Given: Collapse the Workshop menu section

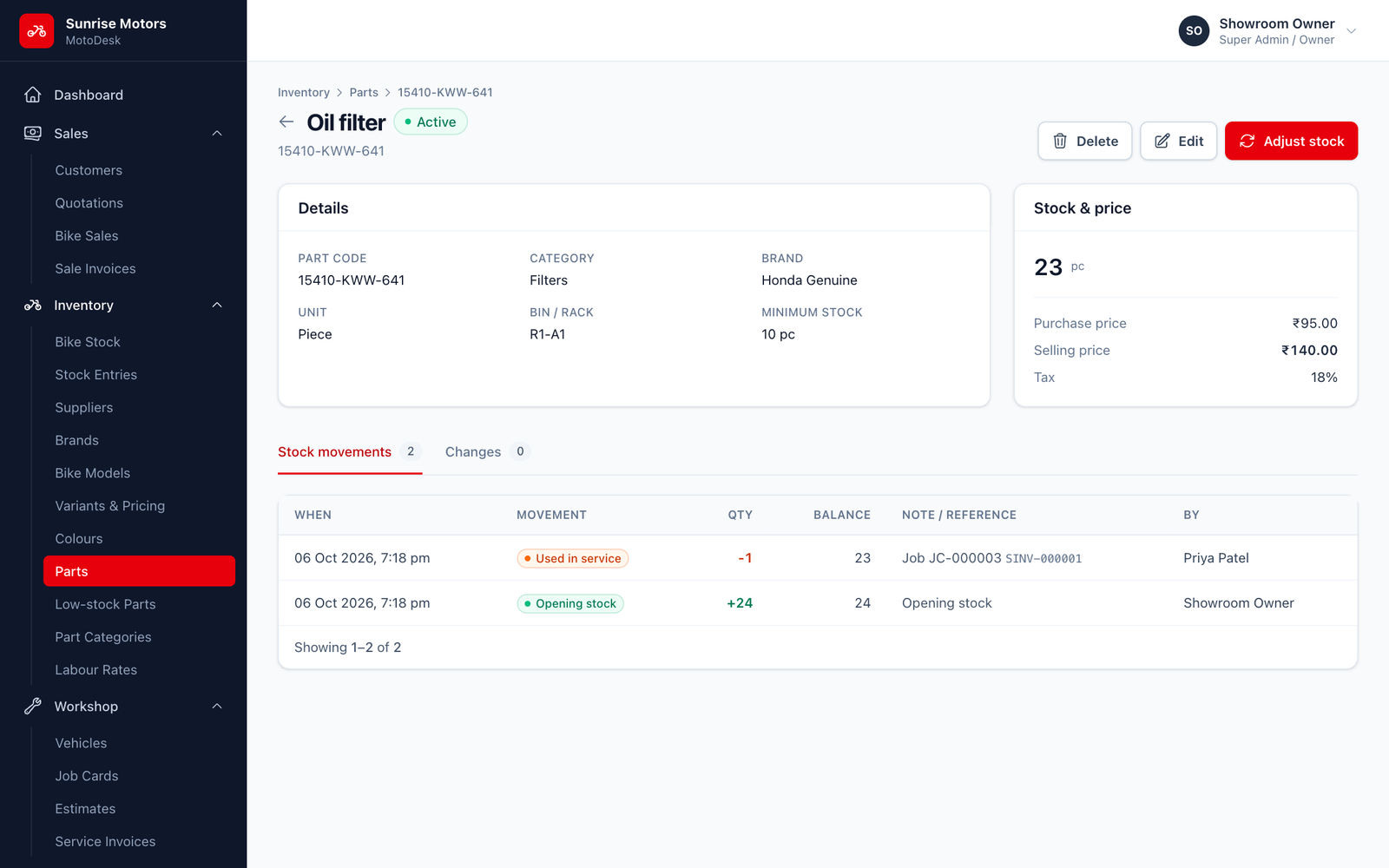Looking at the screenshot, I should [217, 707].
